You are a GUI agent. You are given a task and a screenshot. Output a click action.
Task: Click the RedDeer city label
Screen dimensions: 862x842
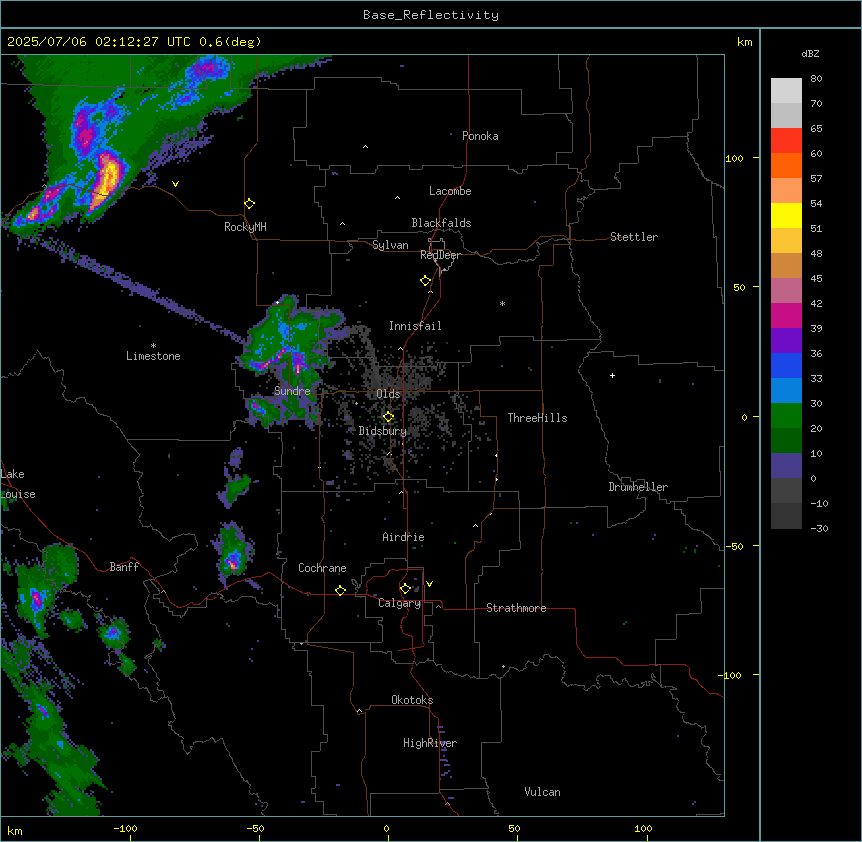(x=440, y=255)
